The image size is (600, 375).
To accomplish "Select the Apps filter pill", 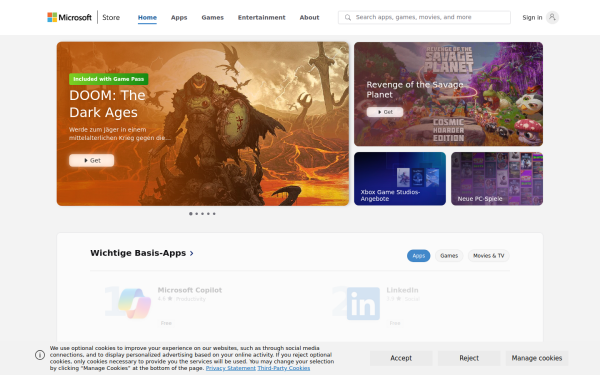I will pos(418,256).
